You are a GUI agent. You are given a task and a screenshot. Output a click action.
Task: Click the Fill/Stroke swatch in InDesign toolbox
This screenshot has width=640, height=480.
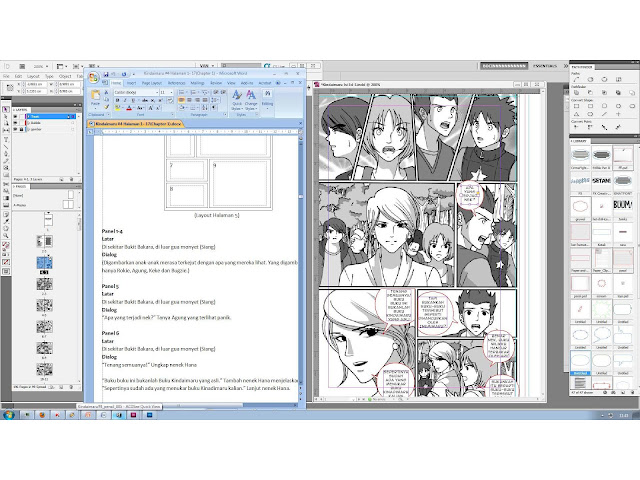(6, 245)
